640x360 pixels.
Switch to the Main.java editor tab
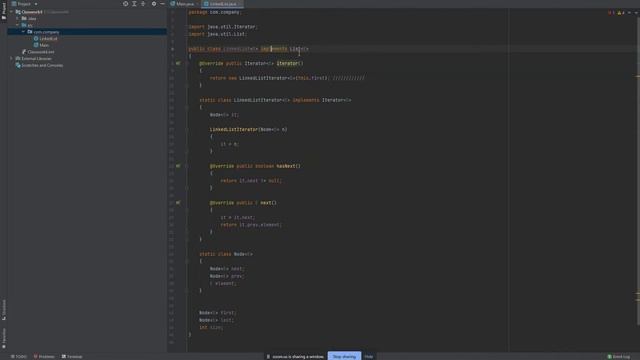(x=183, y=4)
